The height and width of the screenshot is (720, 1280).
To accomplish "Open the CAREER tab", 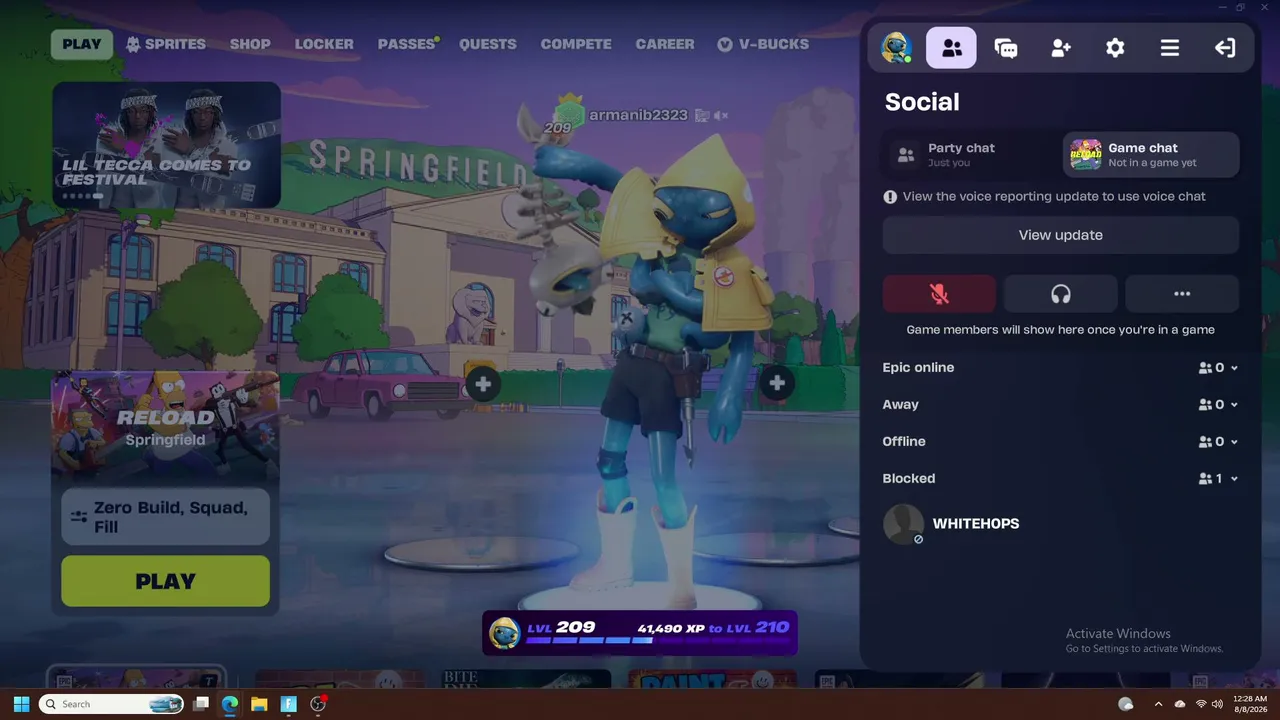I will 665,44.
